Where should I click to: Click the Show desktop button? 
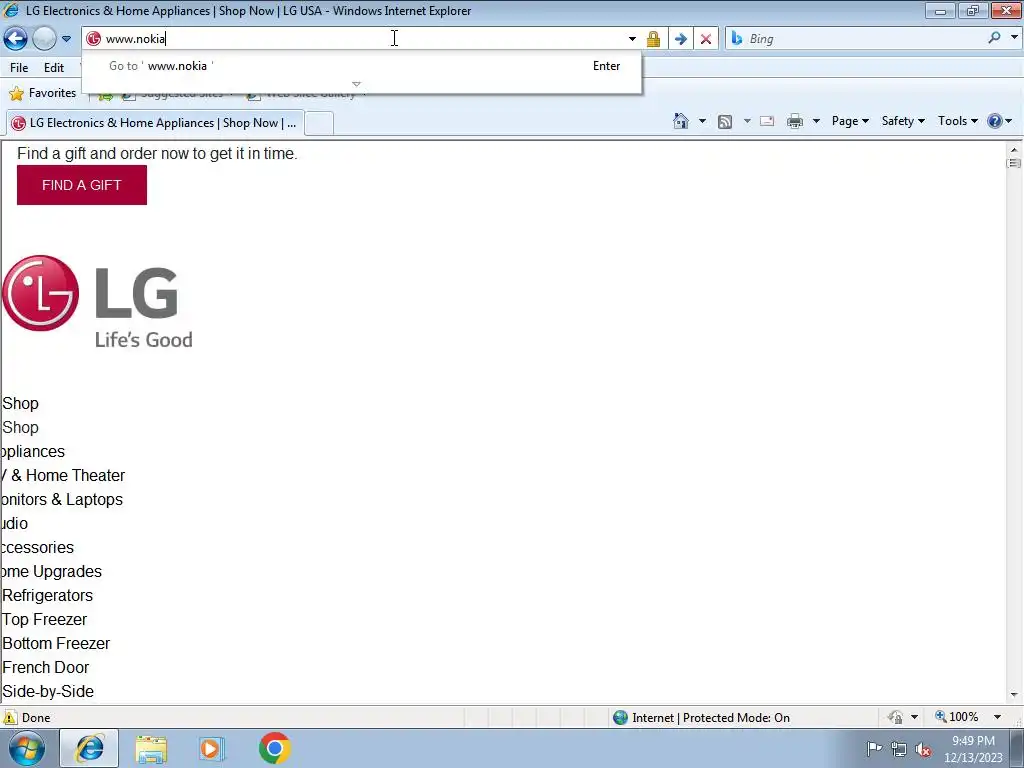[1017, 748]
